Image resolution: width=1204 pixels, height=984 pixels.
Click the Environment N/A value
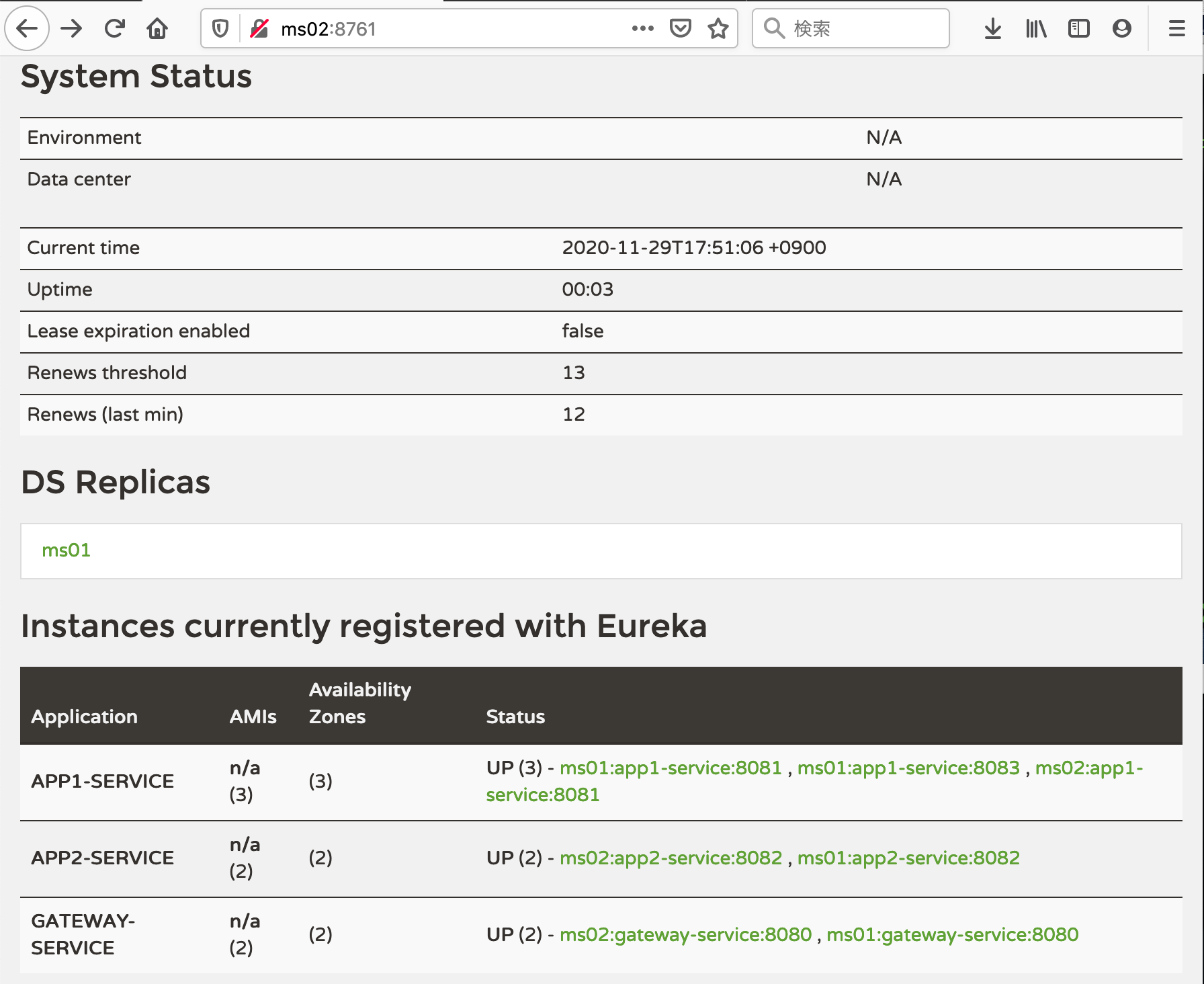884,137
